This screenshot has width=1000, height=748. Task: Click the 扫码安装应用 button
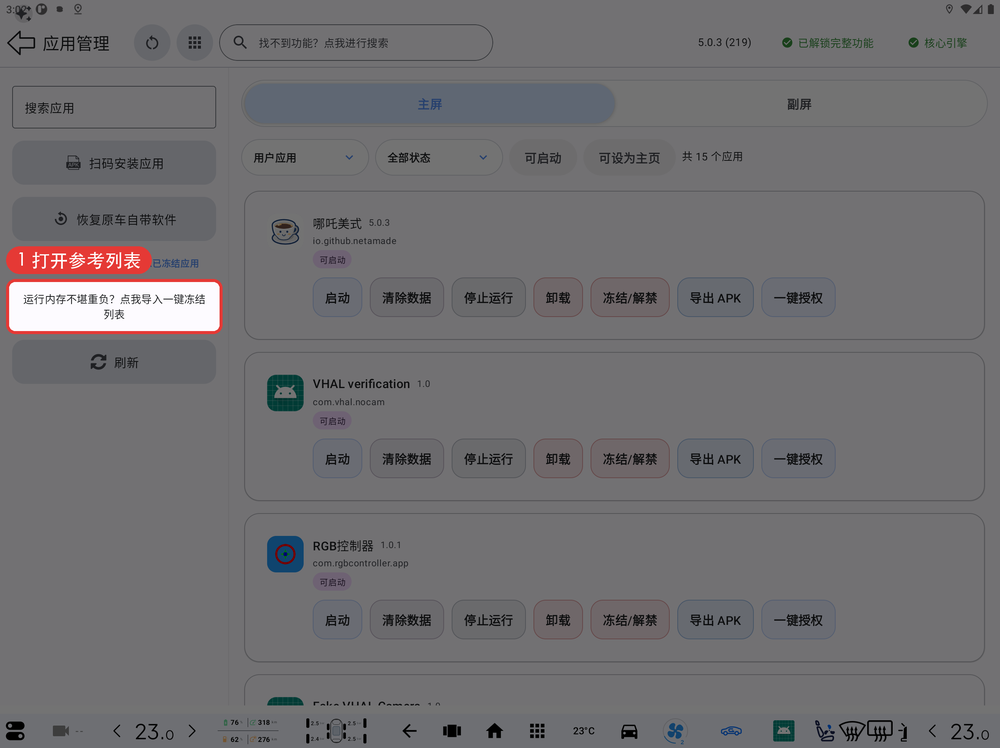click(x=114, y=163)
